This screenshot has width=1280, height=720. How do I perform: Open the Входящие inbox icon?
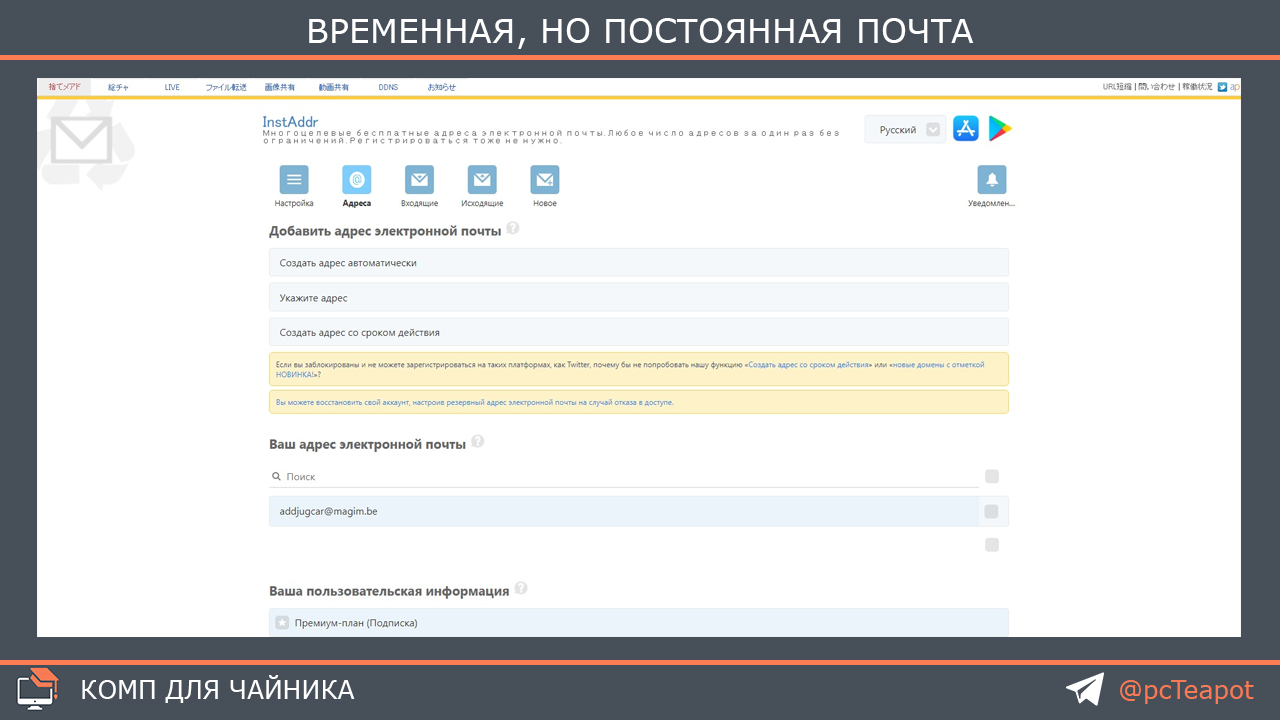420,180
